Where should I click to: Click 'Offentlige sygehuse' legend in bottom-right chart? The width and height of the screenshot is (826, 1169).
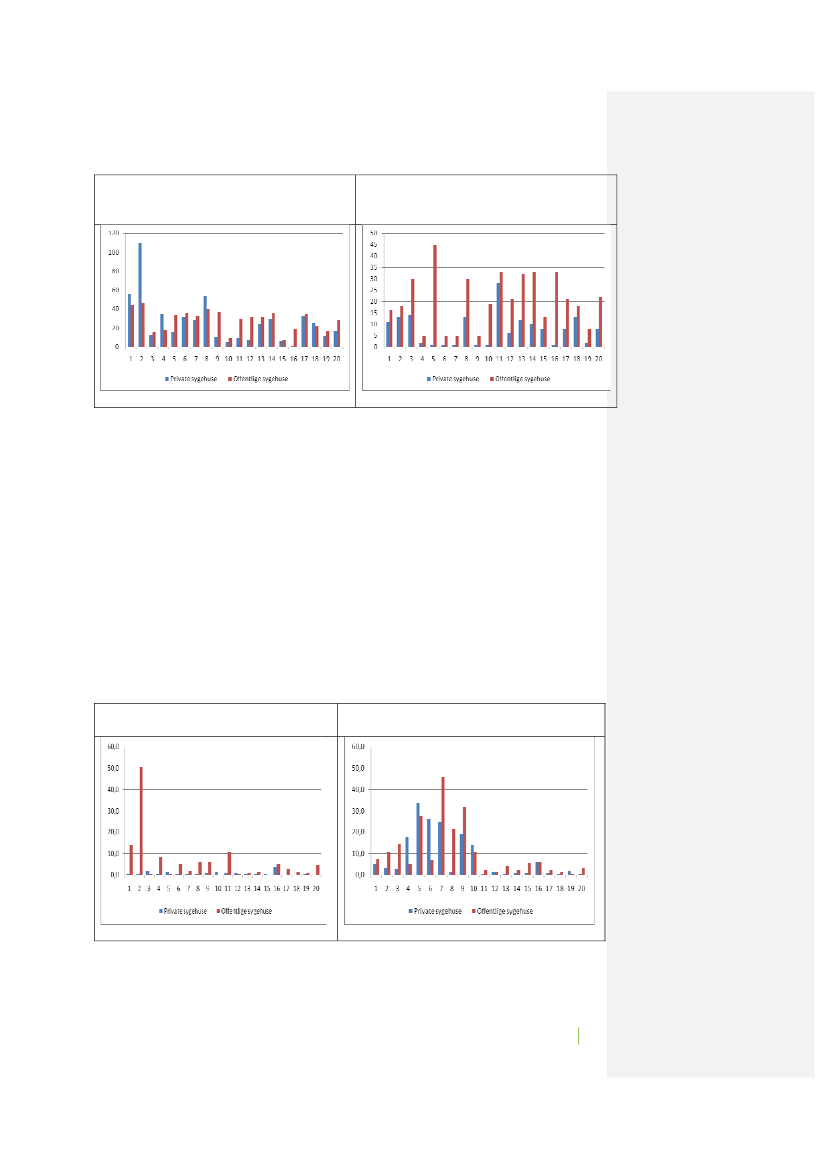pyautogui.click(x=502, y=911)
